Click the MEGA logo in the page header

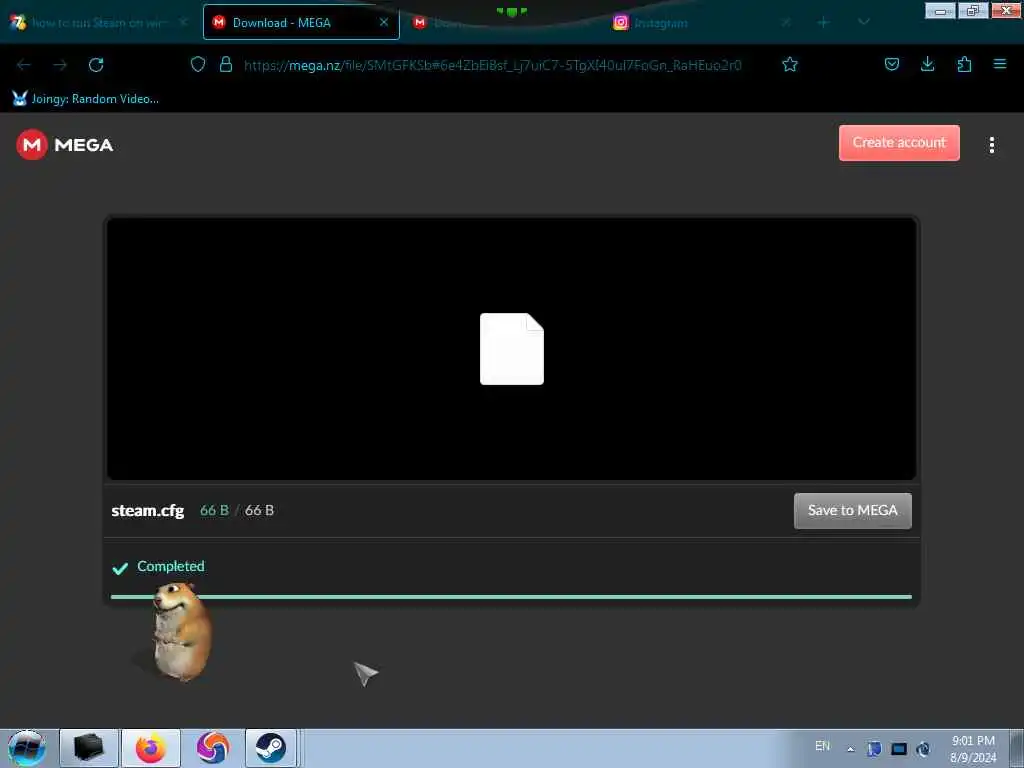(x=65, y=144)
